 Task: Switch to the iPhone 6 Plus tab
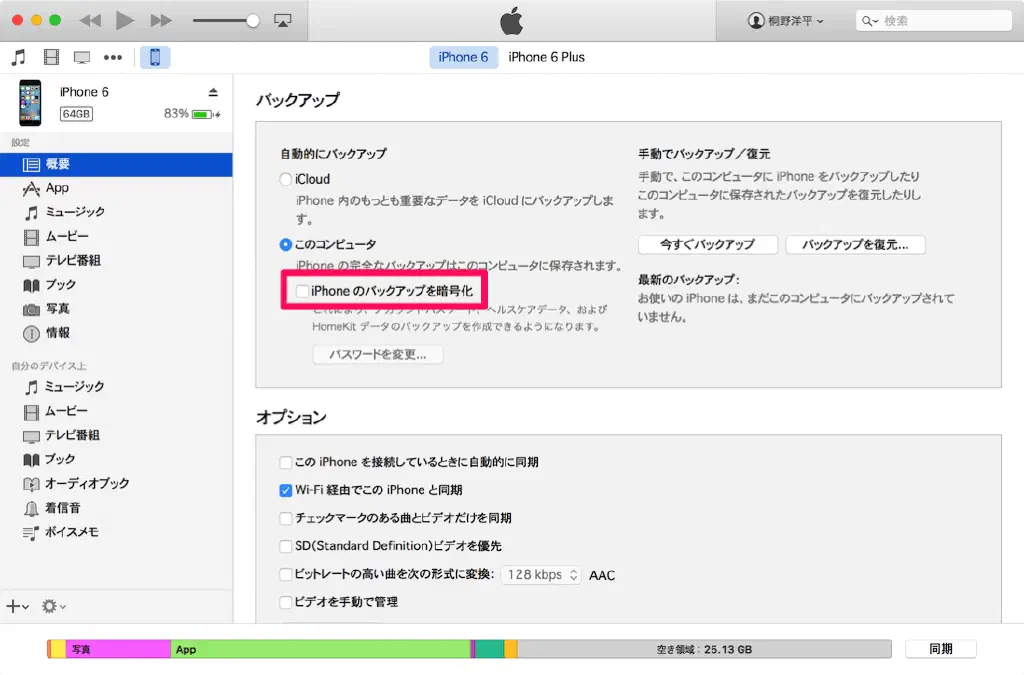pyautogui.click(x=546, y=57)
